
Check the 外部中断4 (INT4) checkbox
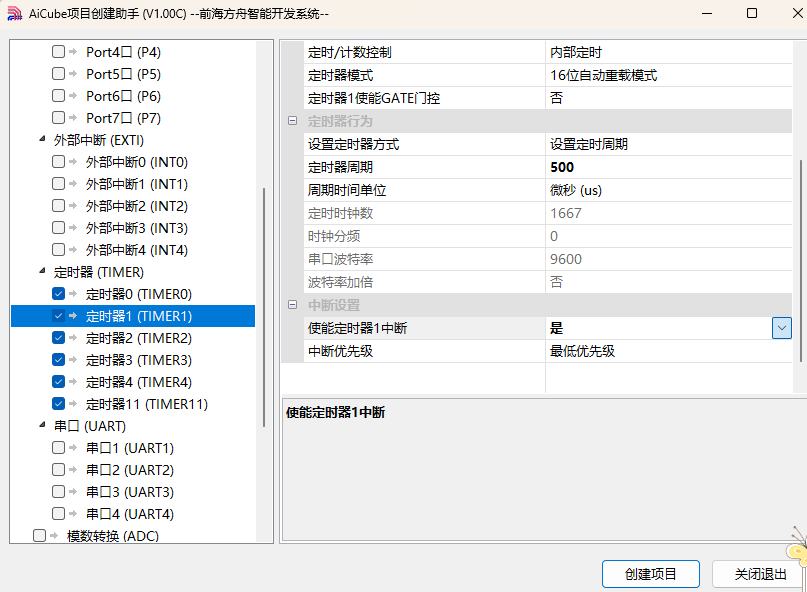58,250
